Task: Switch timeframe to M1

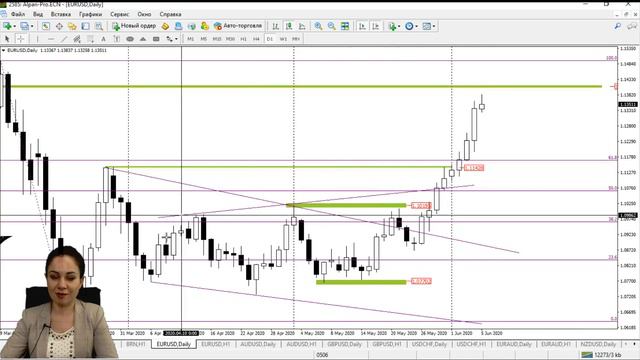Action: pyautogui.click(x=191, y=39)
